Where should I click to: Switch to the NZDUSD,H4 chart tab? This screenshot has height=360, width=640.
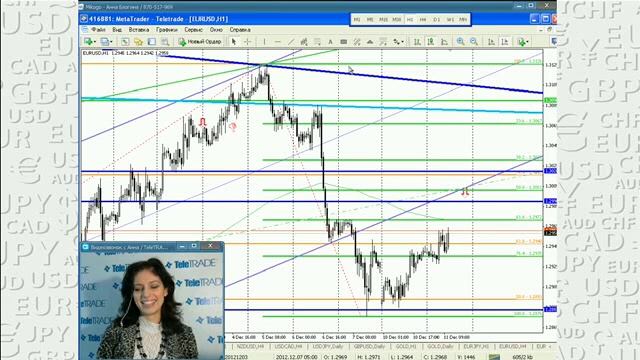pyautogui.click(x=250, y=347)
